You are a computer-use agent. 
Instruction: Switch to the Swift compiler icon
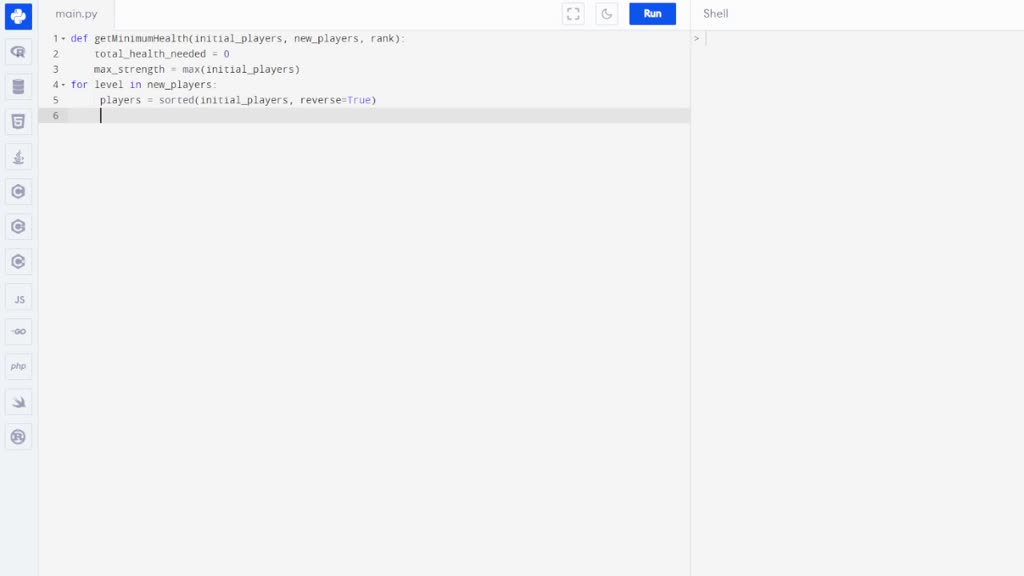[18, 402]
